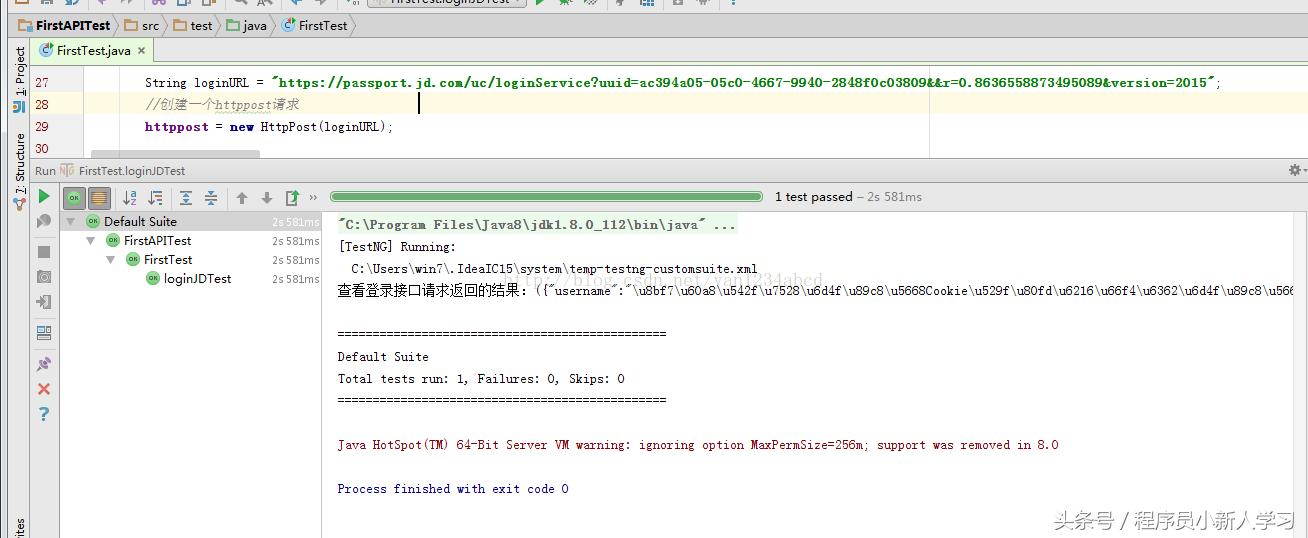This screenshot has width=1308, height=538.
Task: Show more test toolbar actions chevron
Action: pyautogui.click(x=313, y=198)
